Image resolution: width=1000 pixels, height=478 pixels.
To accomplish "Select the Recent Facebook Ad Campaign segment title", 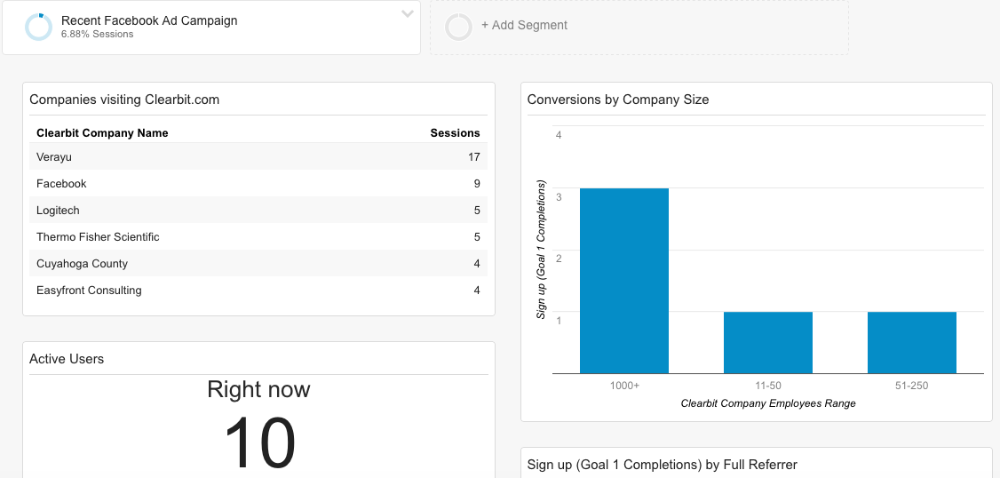I will pyautogui.click(x=149, y=20).
